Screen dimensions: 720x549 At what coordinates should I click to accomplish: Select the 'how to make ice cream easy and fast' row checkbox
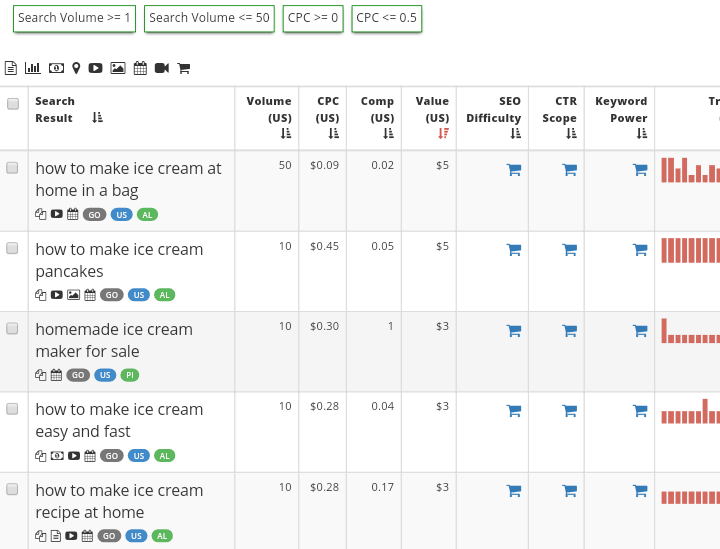pyautogui.click(x=13, y=408)
